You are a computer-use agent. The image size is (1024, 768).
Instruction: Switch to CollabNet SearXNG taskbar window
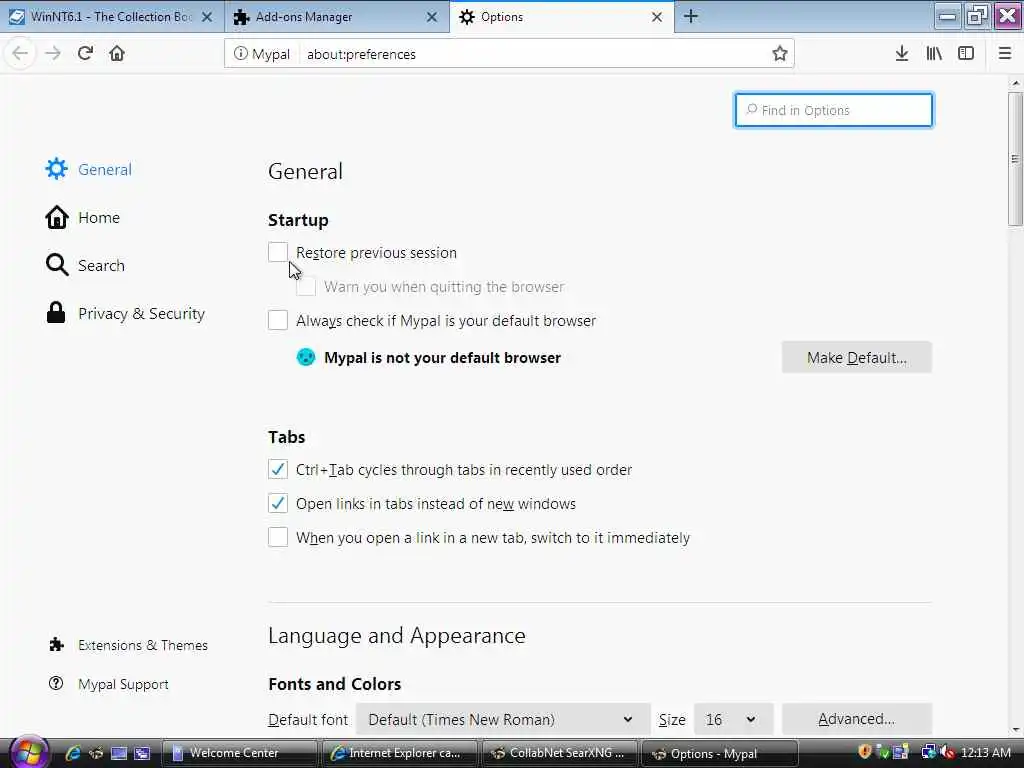(560, 753)
